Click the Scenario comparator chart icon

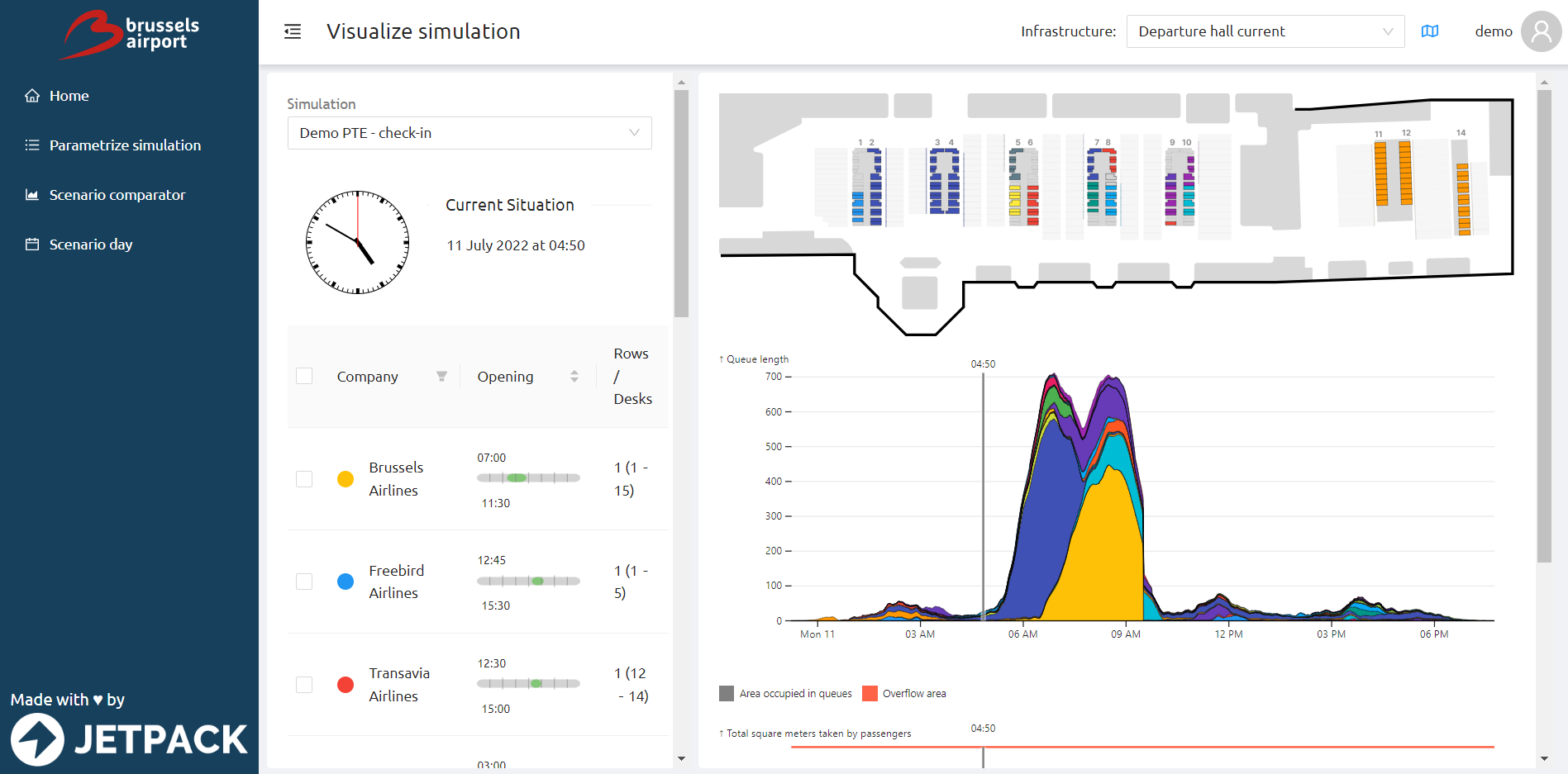32,195
